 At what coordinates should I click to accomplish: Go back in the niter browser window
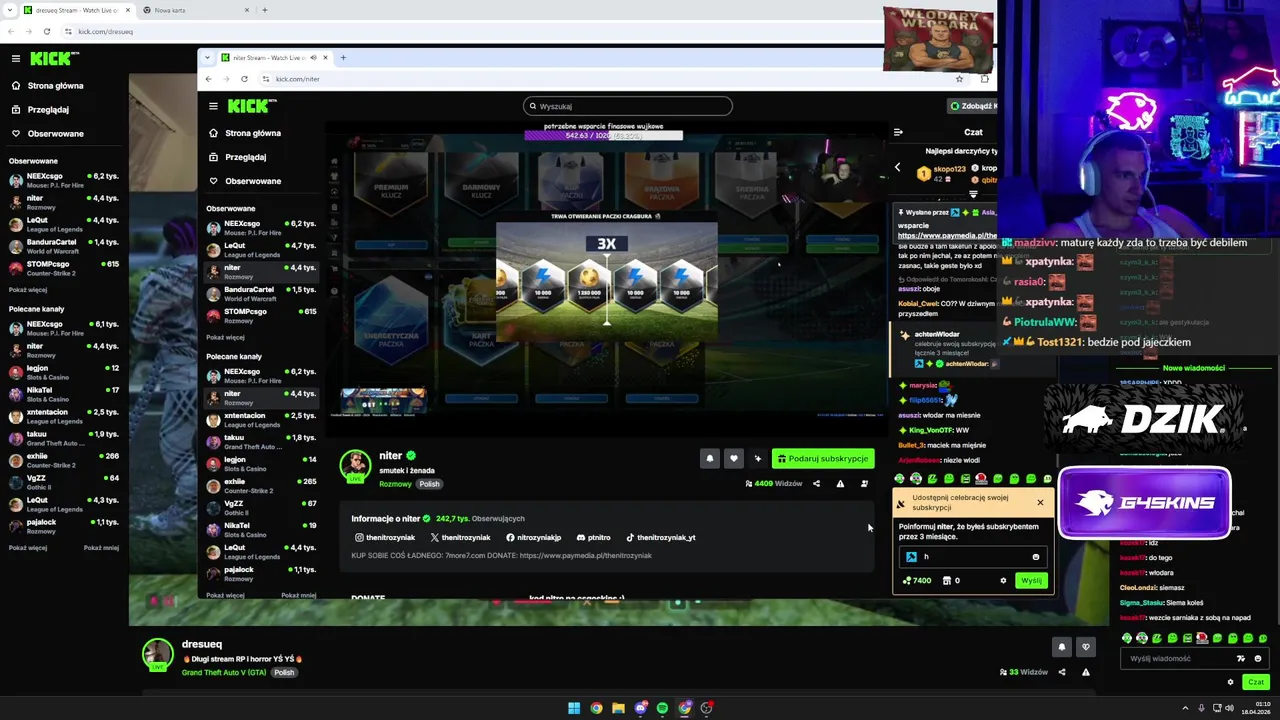[208, 79]
